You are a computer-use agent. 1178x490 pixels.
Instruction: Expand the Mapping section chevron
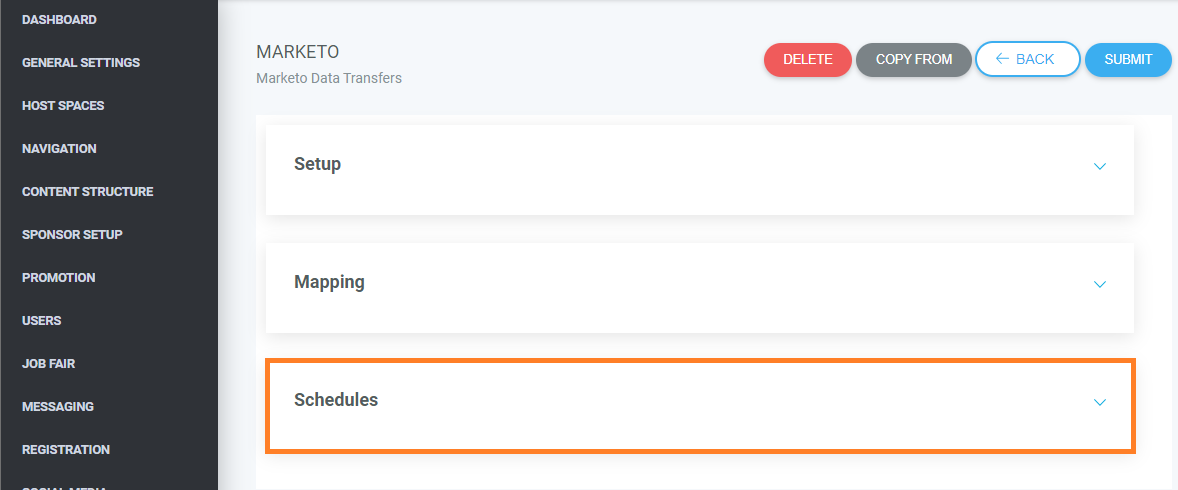click(x=1100, y=284)
